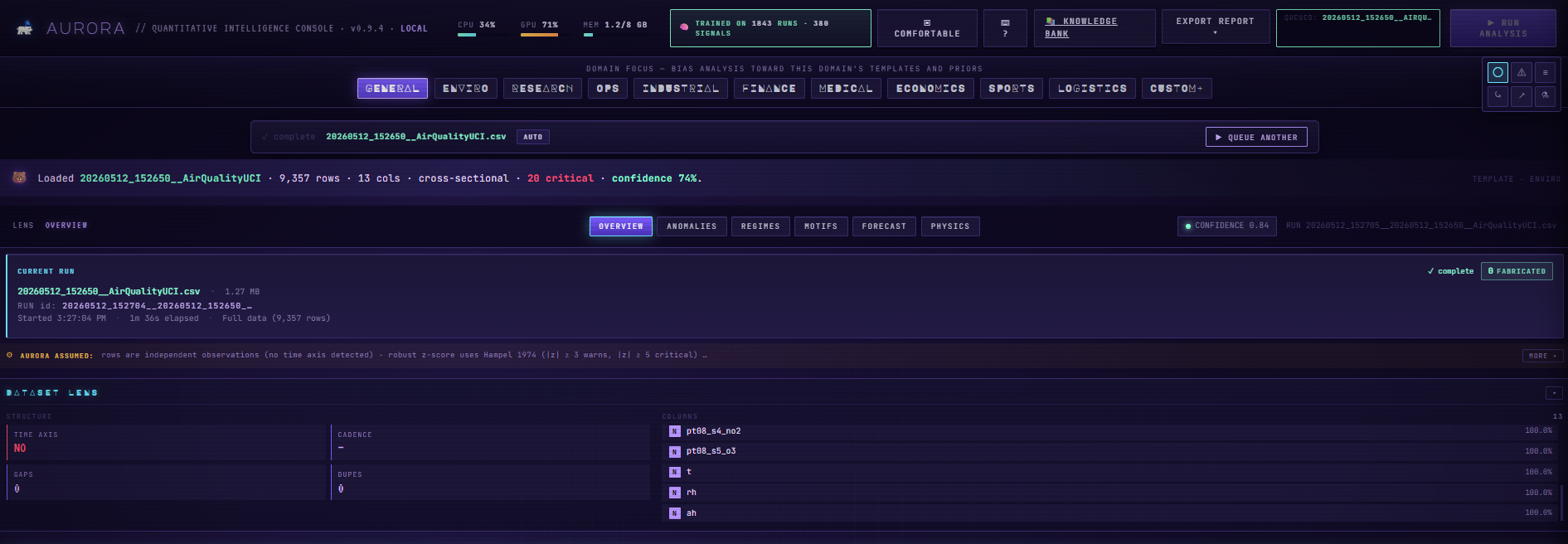
Task: Click the Time Axis NO value
Action: (x=20, y=448)
